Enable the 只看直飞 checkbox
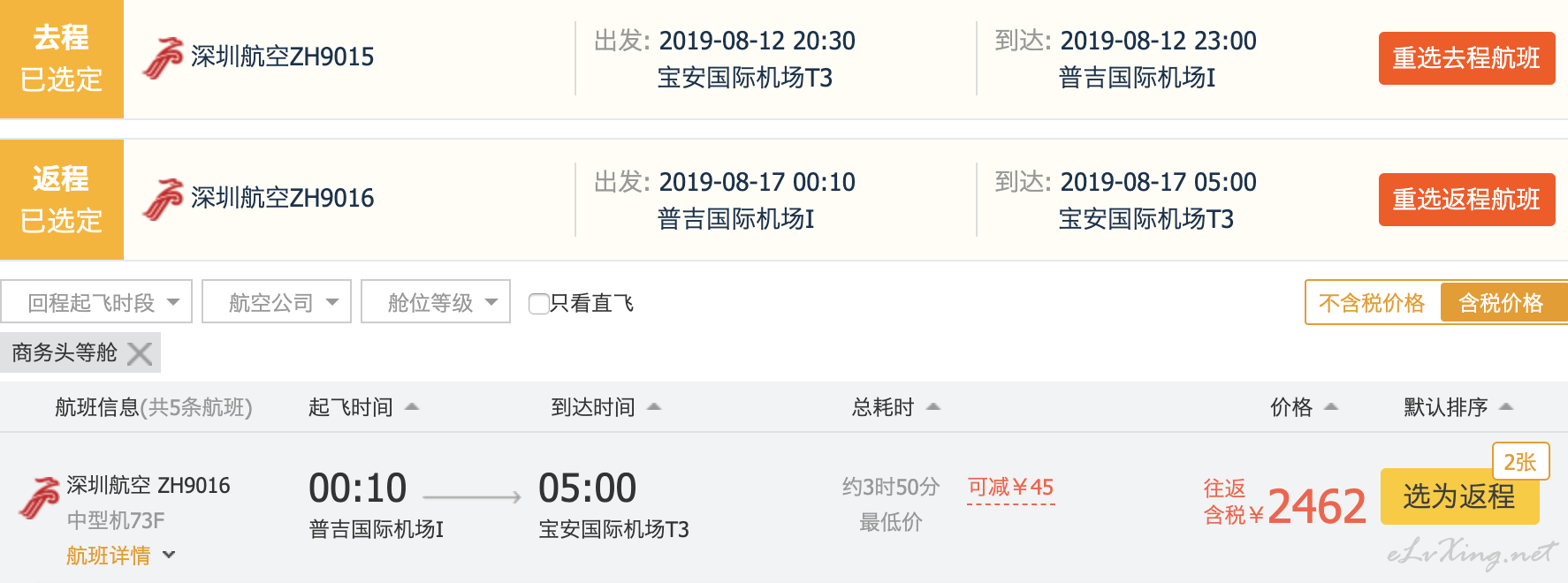 click(538, 304)
